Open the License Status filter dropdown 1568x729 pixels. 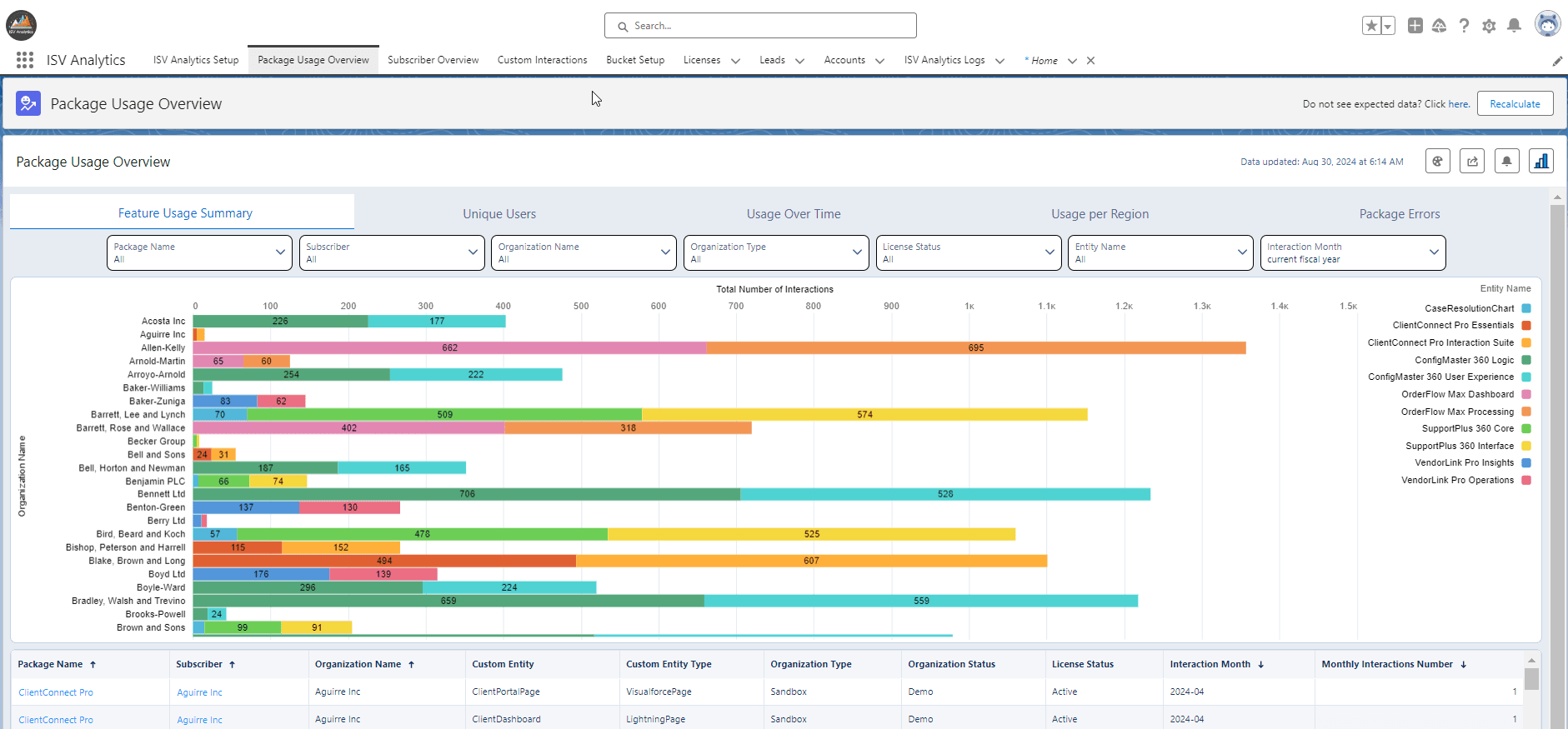969,252
